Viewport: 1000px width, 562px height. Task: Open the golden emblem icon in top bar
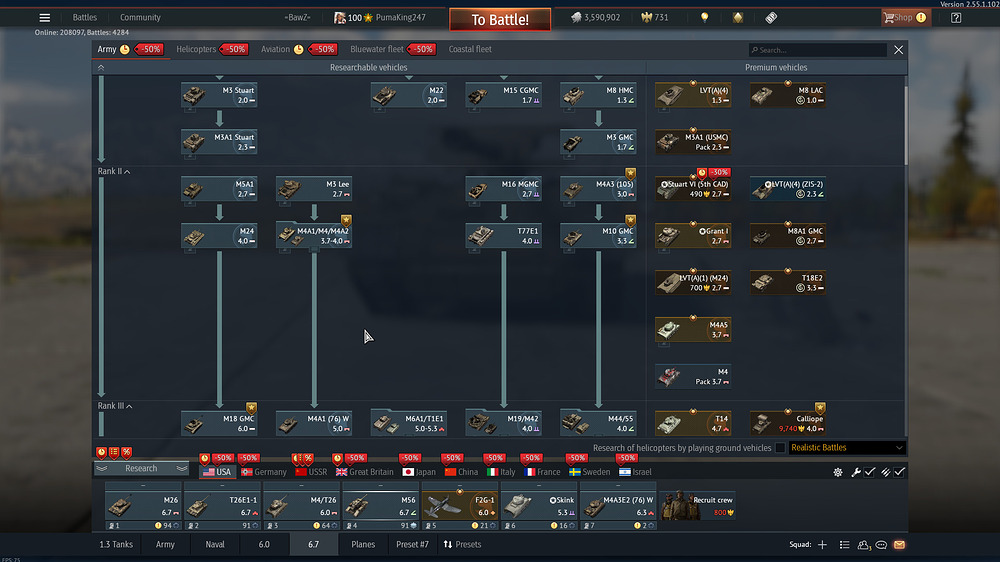(x=738, y=18)
